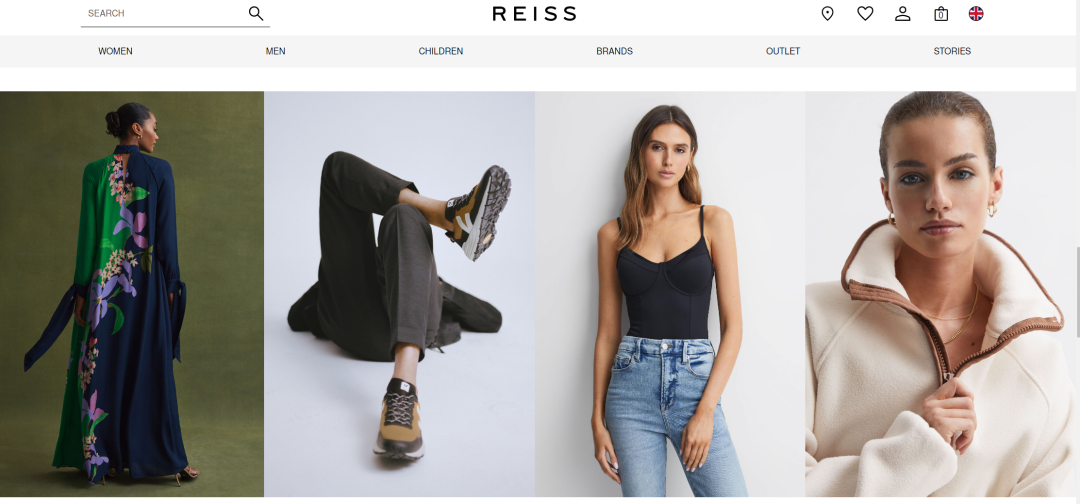Open the Children menu
1080x504 pixels.
(441, 51)
